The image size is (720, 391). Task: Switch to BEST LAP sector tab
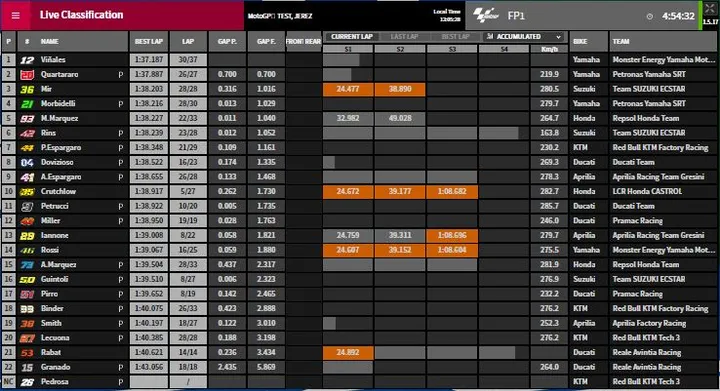pos(456,37)
